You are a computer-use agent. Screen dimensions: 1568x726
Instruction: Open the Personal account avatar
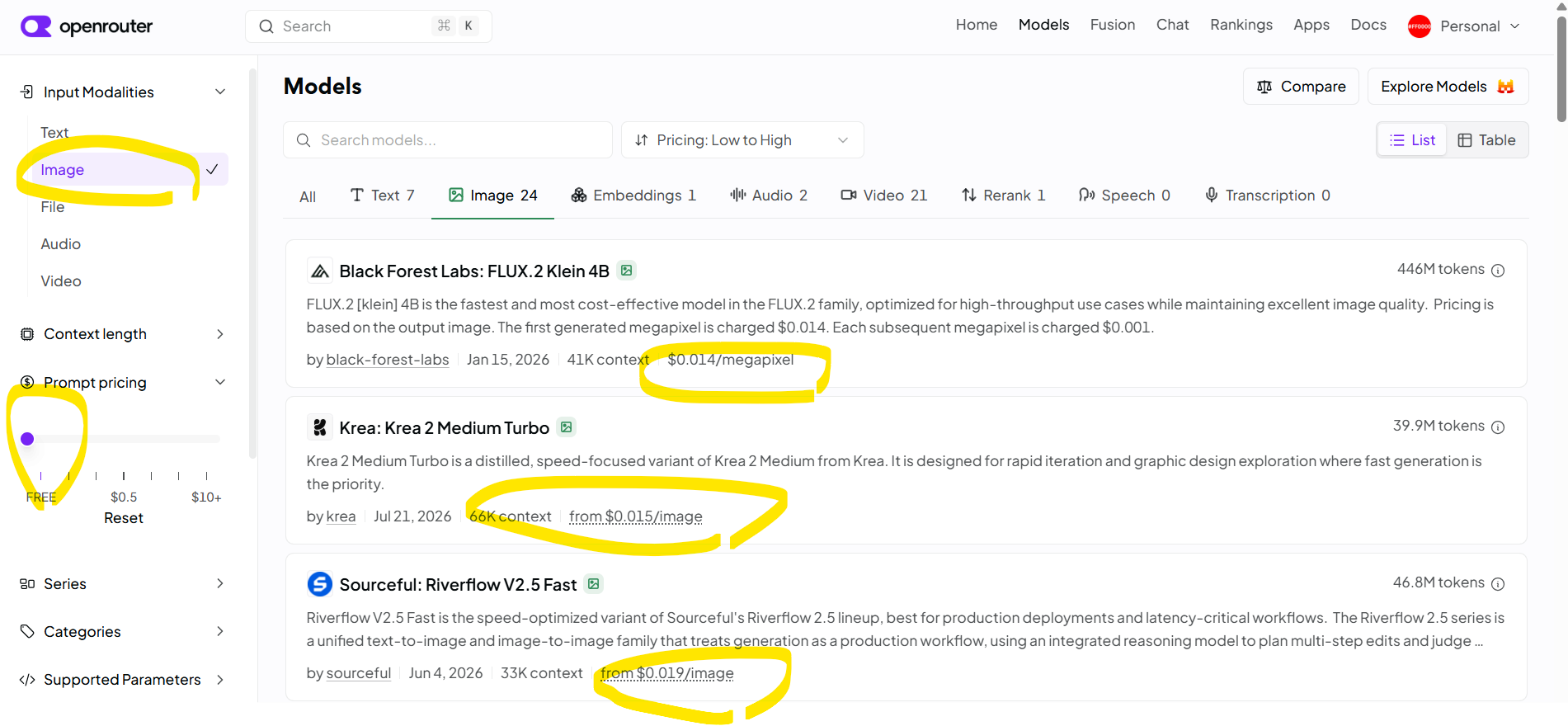(x=1420, y=26)
